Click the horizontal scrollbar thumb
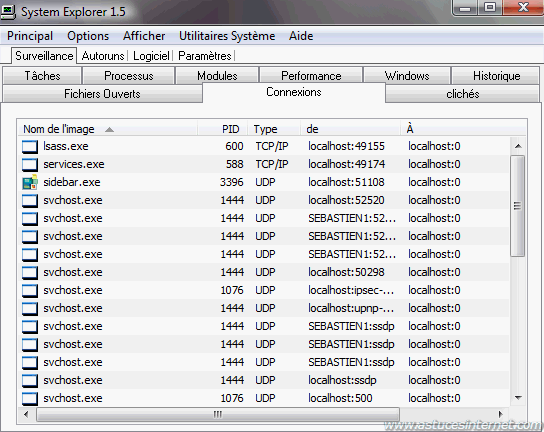Image resolution: width=544 pixels, height=432 pixels. [x=218, y=414]
